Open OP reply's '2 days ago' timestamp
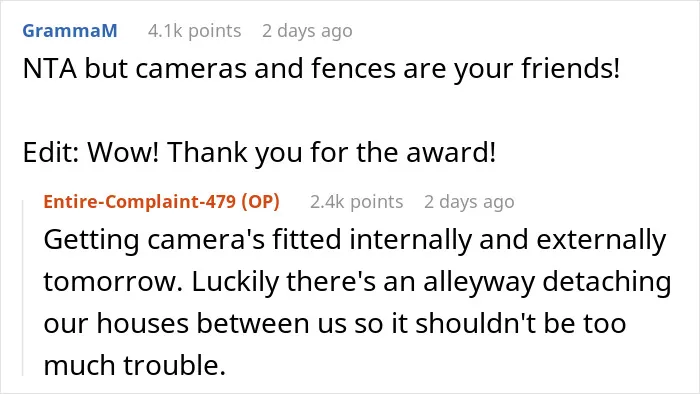The image size is (700, 394). click(x=469, y=202)
